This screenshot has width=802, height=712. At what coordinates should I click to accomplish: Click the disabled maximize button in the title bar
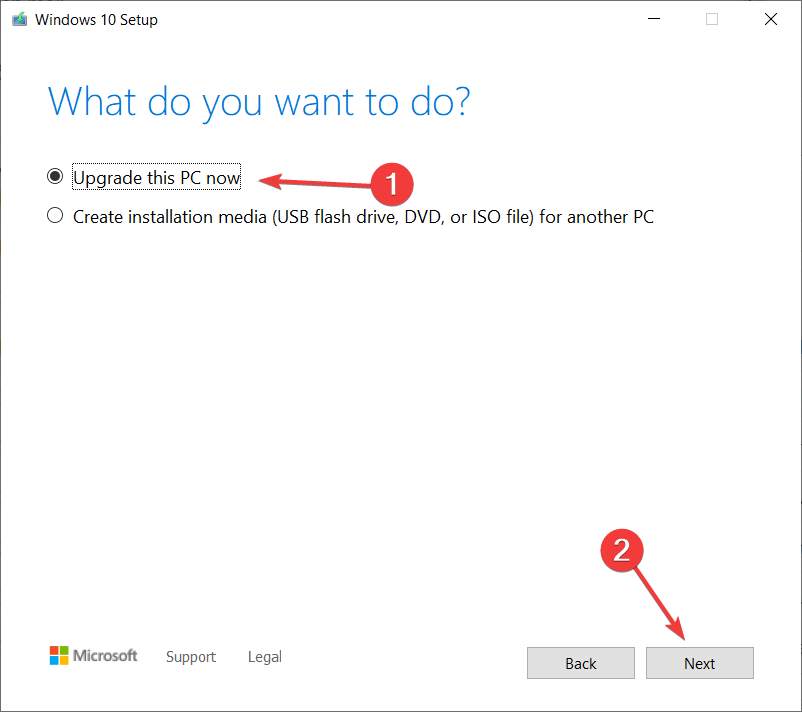point(712,19)
